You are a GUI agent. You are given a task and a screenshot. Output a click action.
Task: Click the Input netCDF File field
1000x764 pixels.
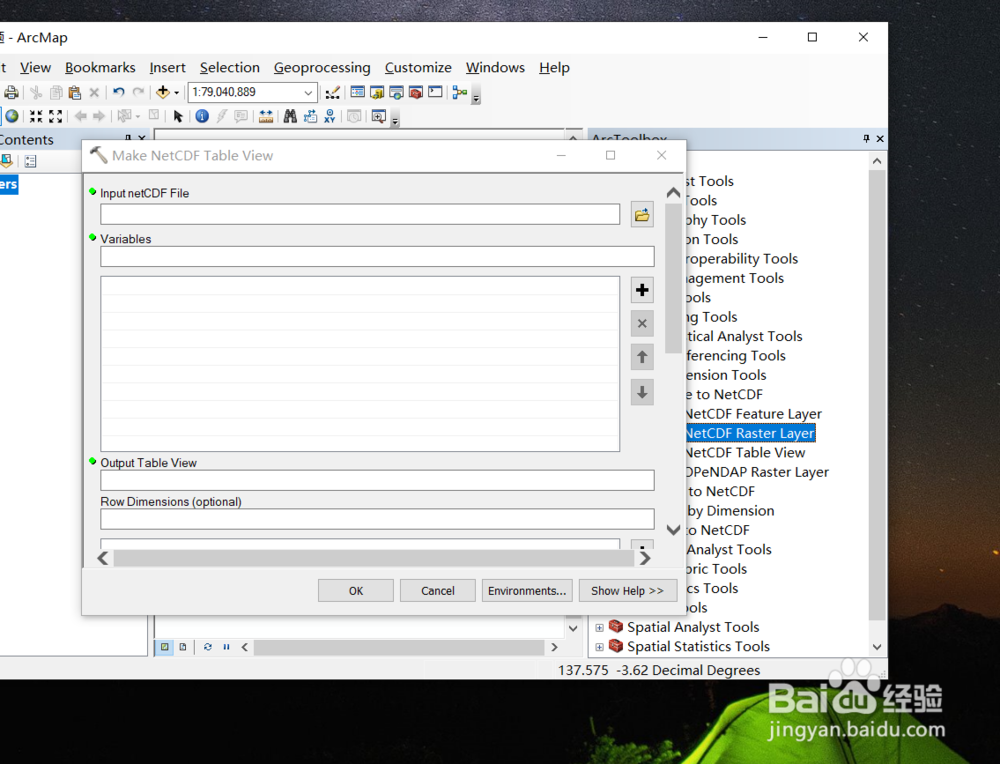(x=360, y=214)
